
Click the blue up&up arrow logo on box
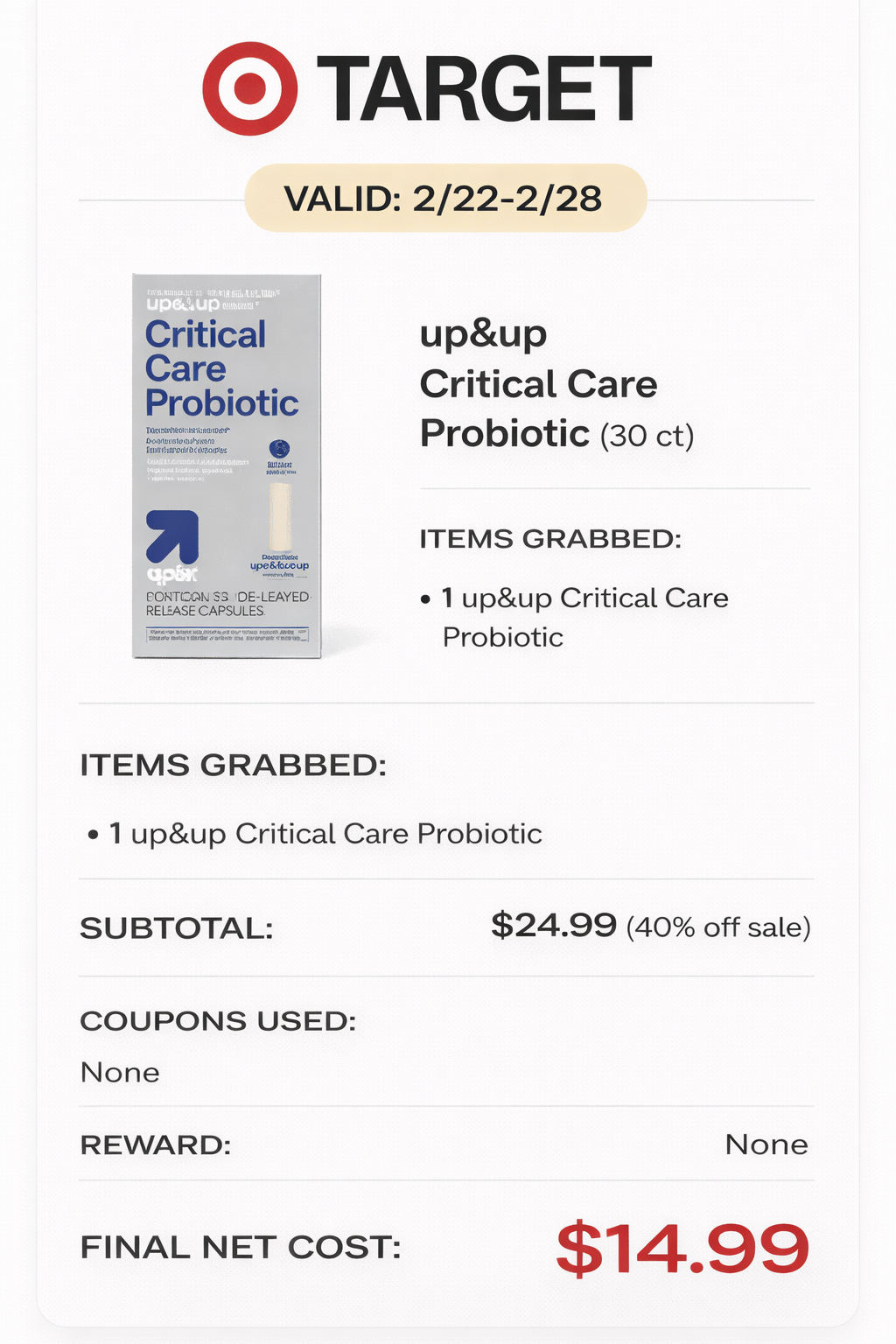pos(172,535)
